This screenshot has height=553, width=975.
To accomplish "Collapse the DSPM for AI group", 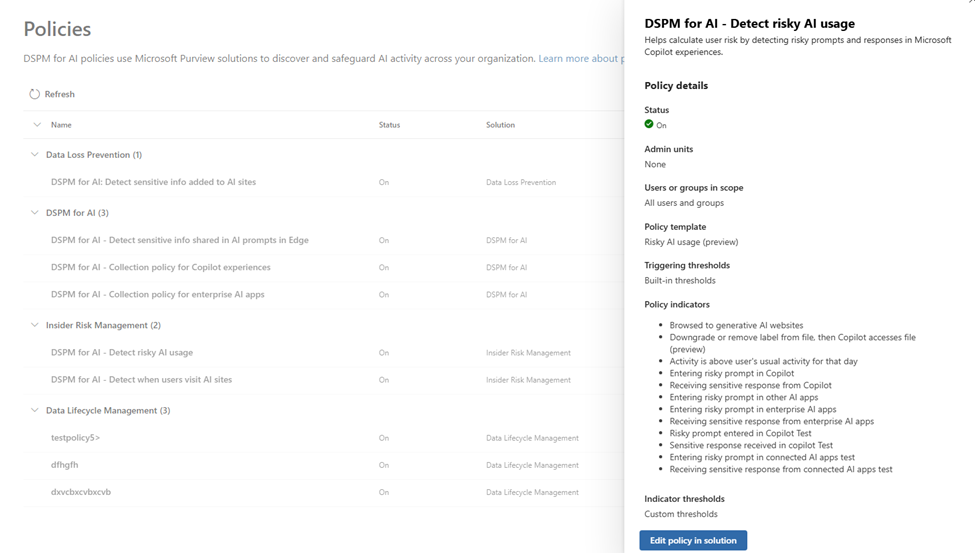I will [x=37, y=213].
